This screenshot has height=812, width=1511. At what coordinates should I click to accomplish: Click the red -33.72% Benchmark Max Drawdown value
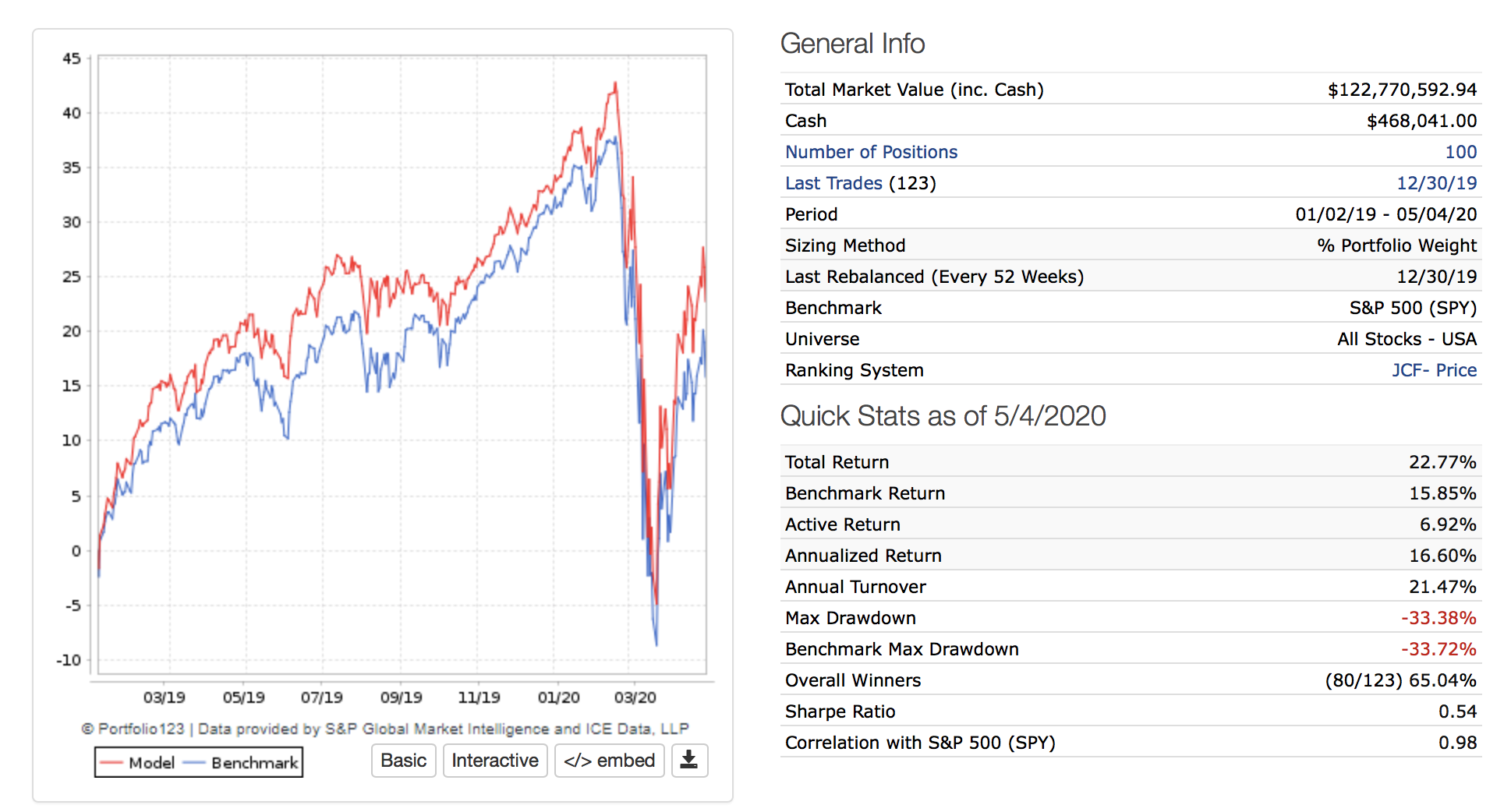tap(1438, 649)
